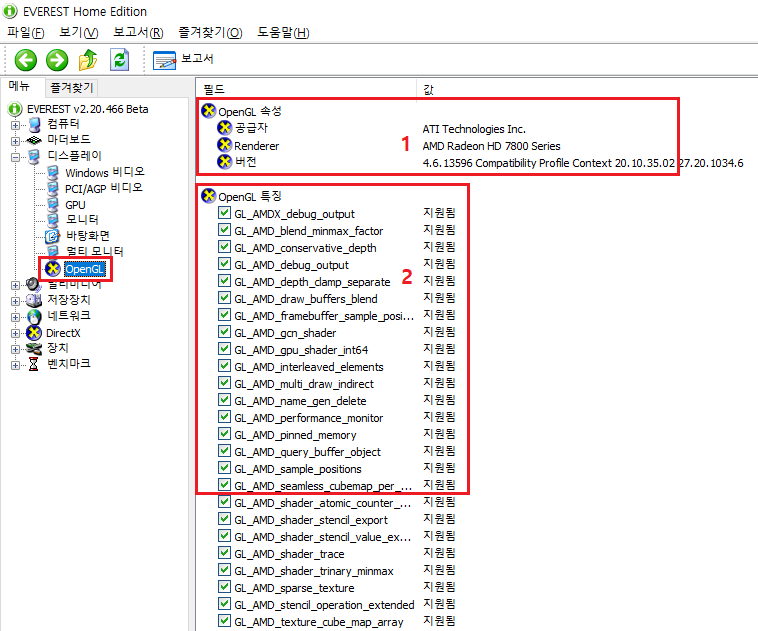The height and width of the screenshot is (631, 758).
Task: Go up one level with folder arrow icon
Action: (88, 60)
